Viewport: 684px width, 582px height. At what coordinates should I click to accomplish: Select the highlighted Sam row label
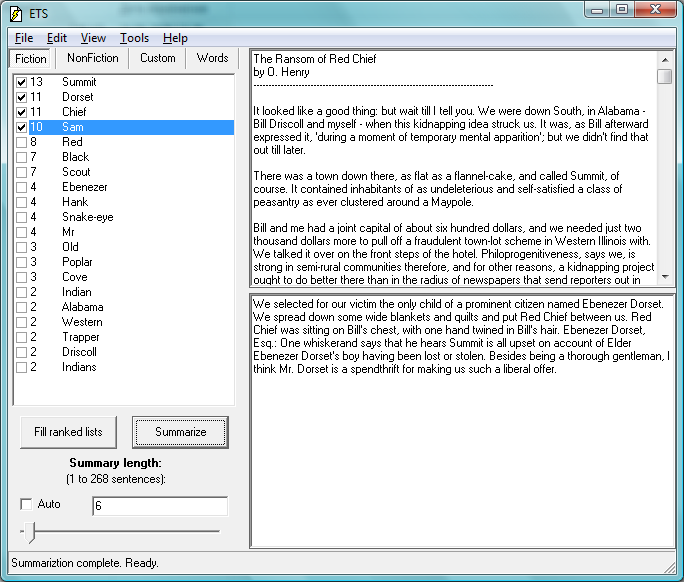point(72,127)
